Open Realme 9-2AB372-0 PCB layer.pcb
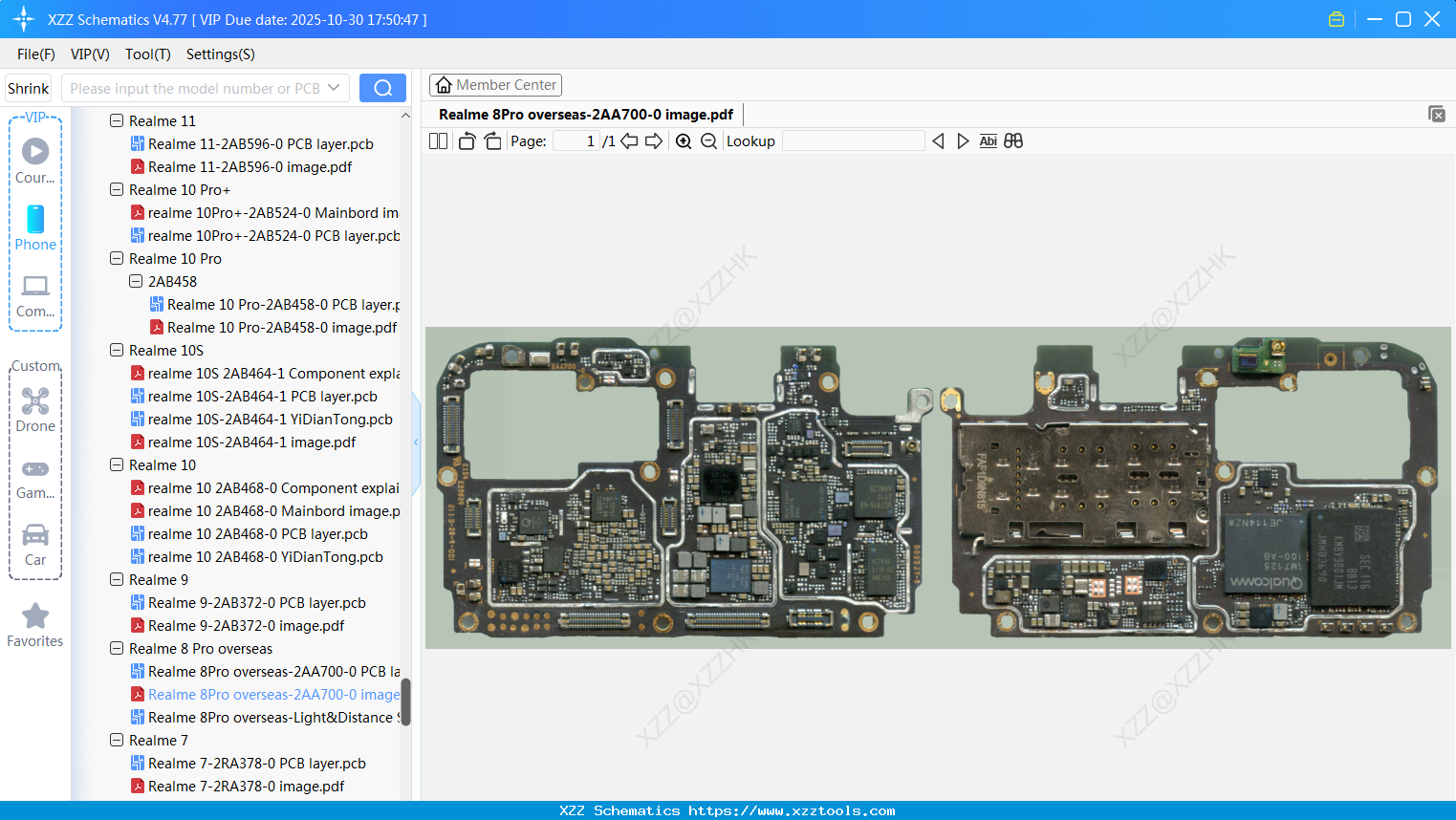The image size is (1456, 820). (257, 602)
